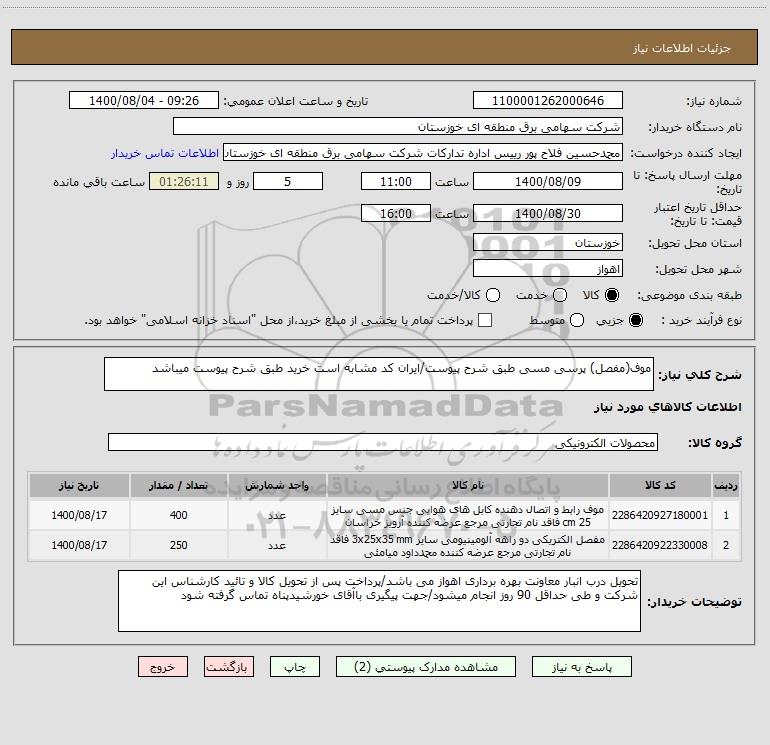Viewport: 770px width, 745px height.
Task: Click the شماره نیاز field 1100001262000646
Action: point(548,100)
